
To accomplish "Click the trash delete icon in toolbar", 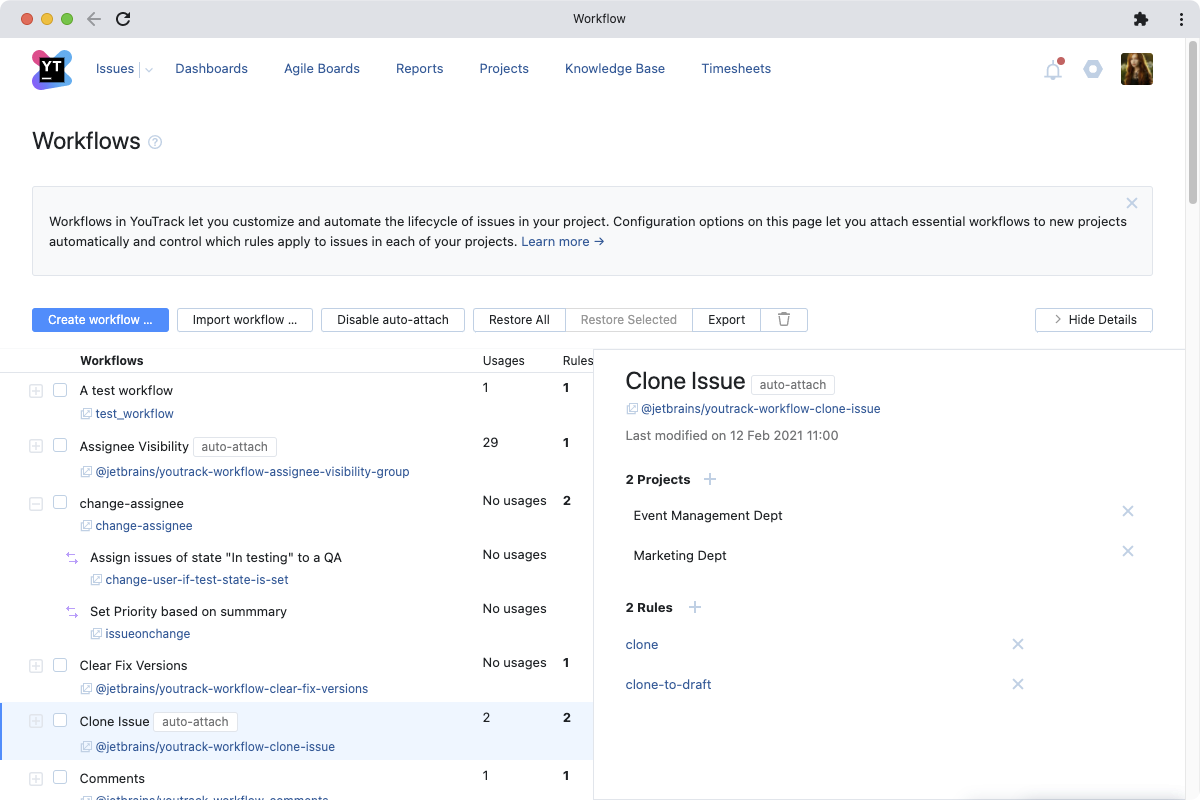I will 784,320.
